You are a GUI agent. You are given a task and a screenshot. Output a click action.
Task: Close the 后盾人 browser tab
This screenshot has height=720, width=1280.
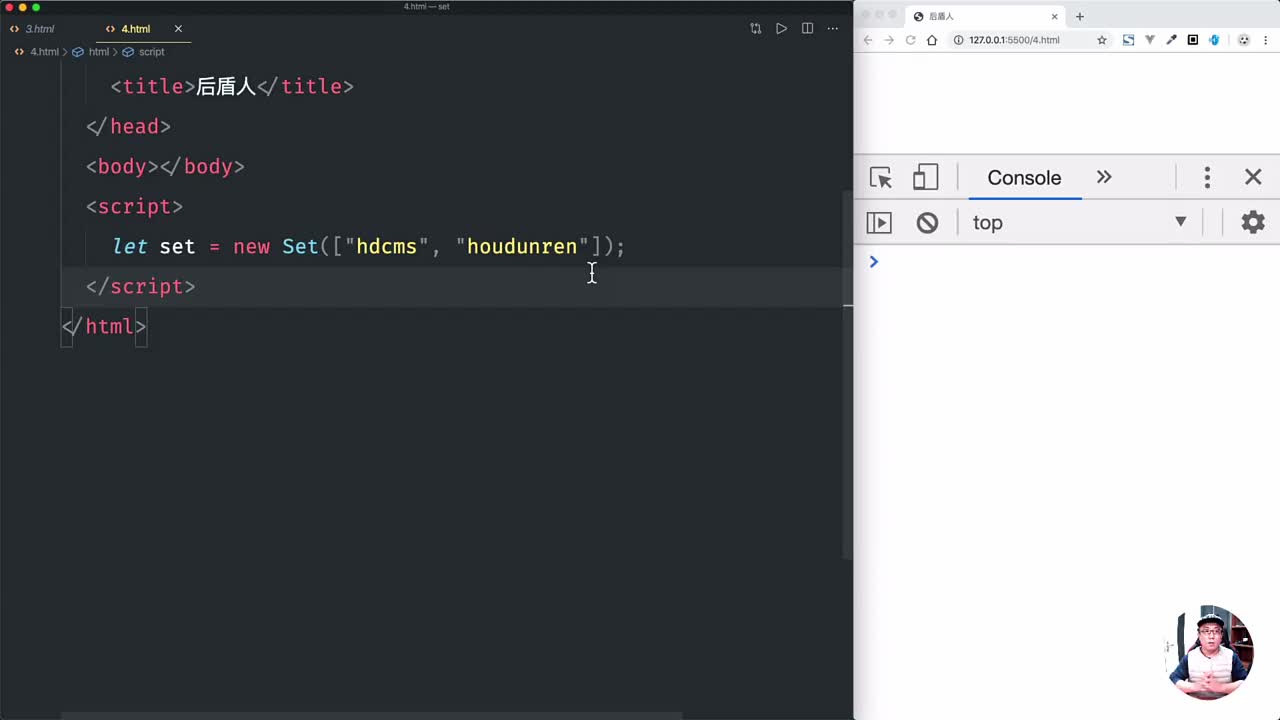pos(1054,16)
